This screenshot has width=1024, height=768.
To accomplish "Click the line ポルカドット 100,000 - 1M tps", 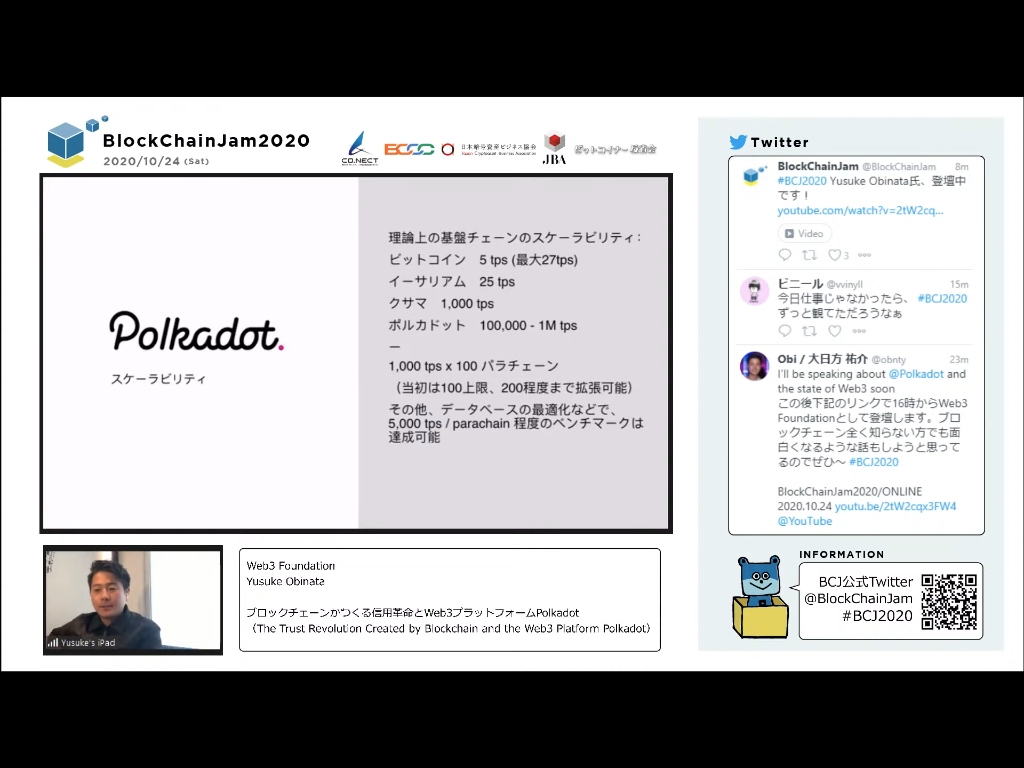I will pyautogui.click(x=483, y=325).
